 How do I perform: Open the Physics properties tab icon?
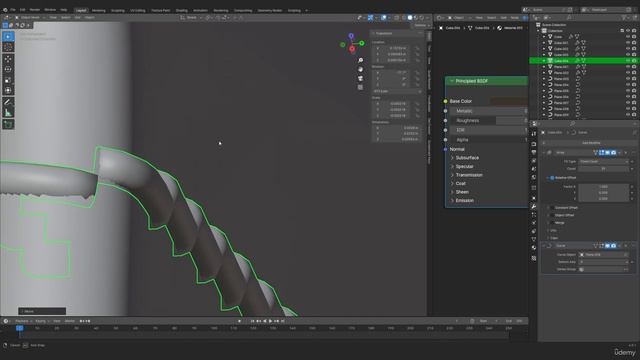point(534,223)
